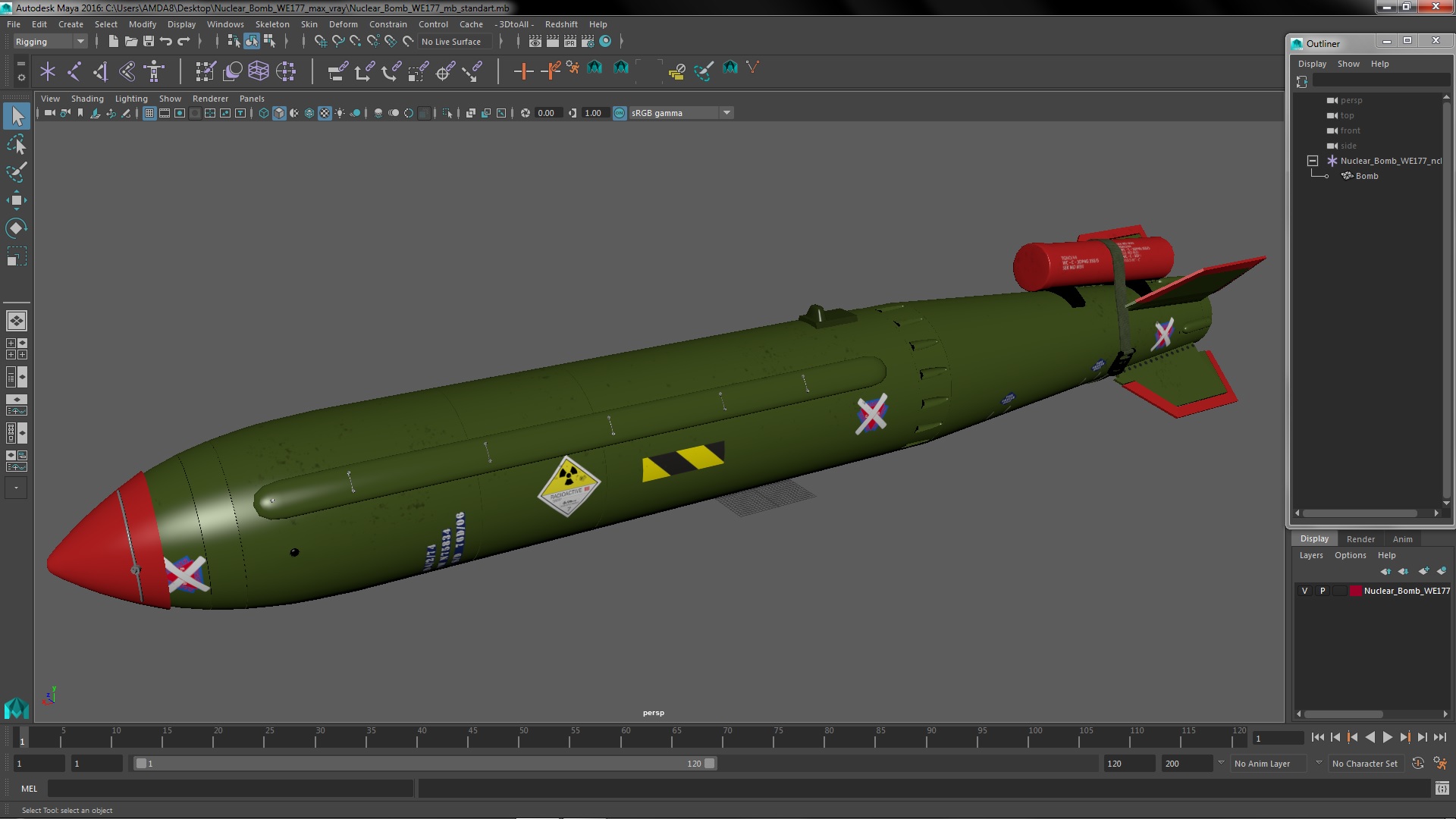Click the MEL script language button
1456x819 pixels.
tap(29, 789)
